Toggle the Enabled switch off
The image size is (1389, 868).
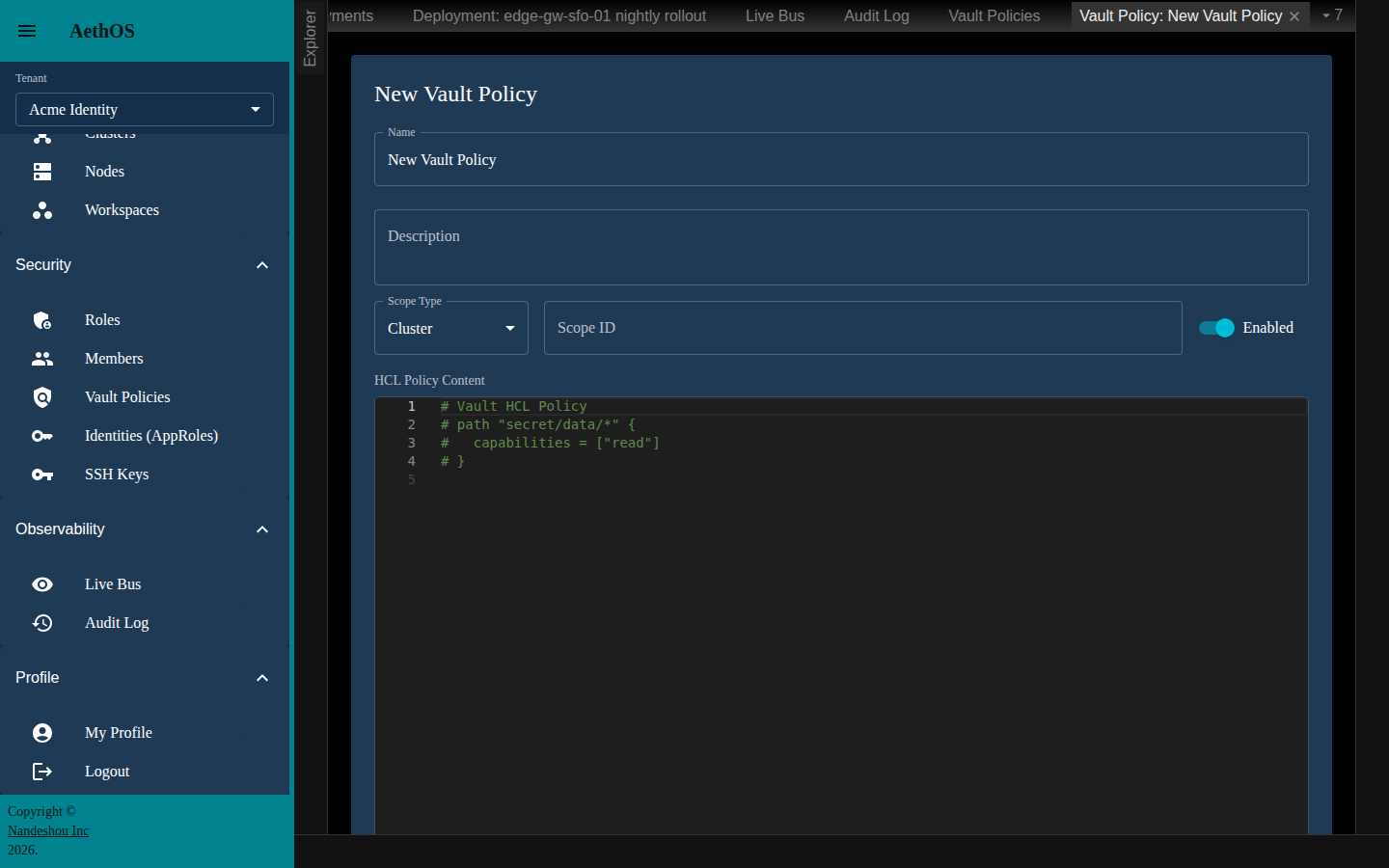click(1216, 328)
